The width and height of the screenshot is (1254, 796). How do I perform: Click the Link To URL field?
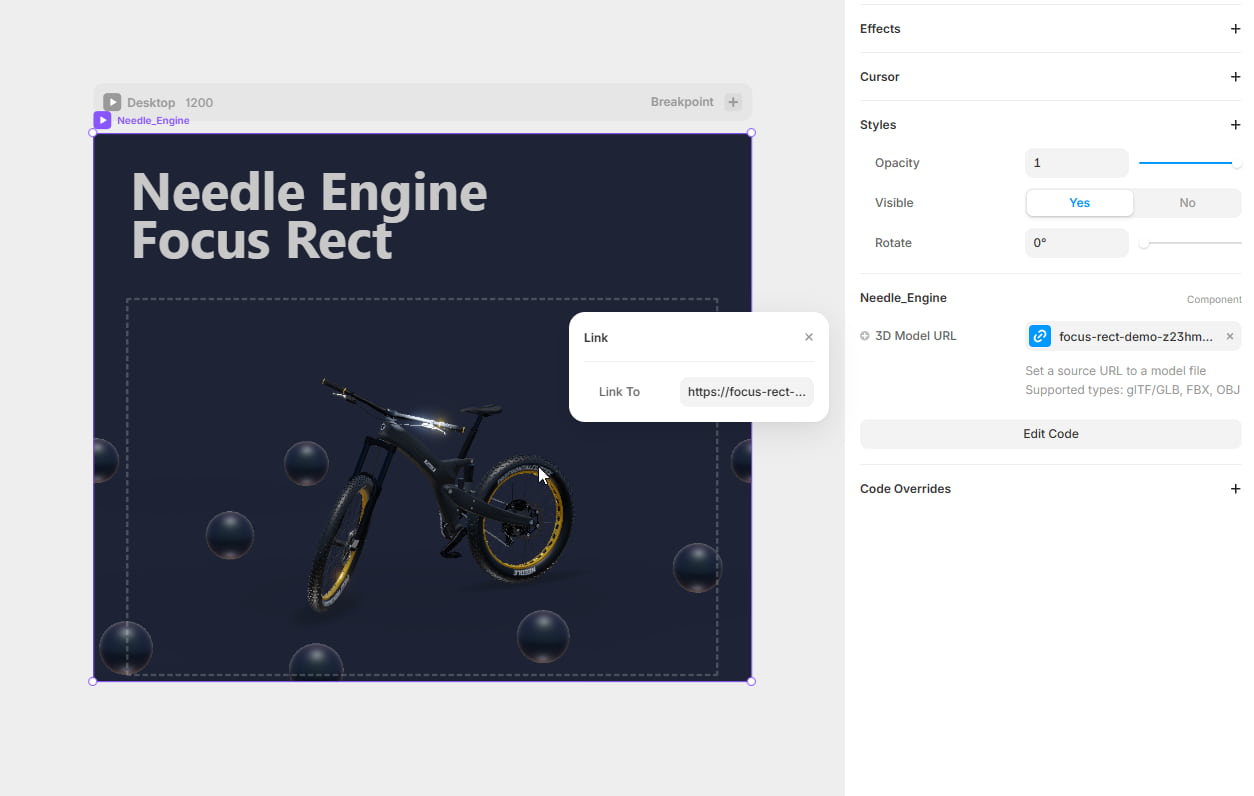(x=746, y=392)
